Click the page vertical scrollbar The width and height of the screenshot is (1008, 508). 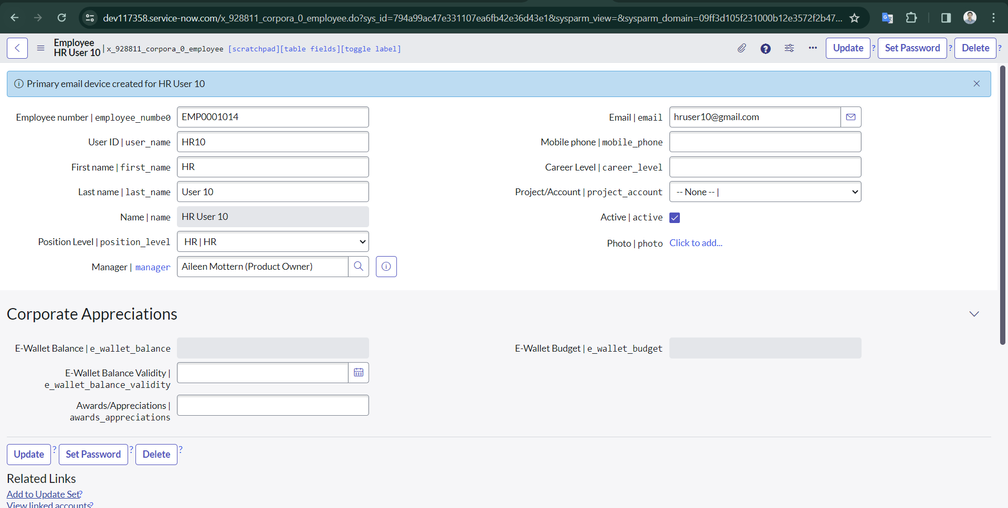tap(1004, 206)
